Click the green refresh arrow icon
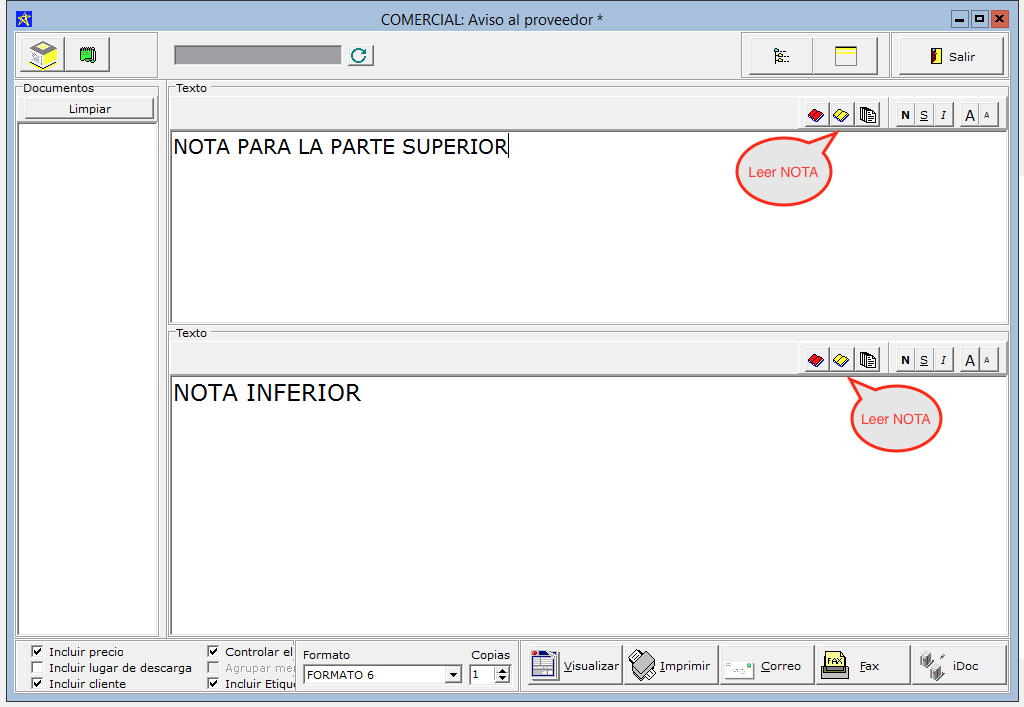This screenshot has width=1024, height=707. coord(360,55)
